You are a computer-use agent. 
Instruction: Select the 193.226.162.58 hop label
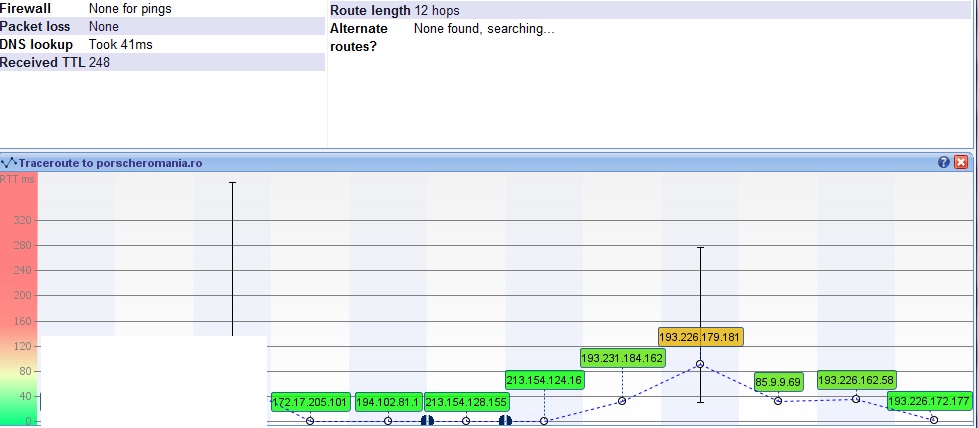[856, 380]
